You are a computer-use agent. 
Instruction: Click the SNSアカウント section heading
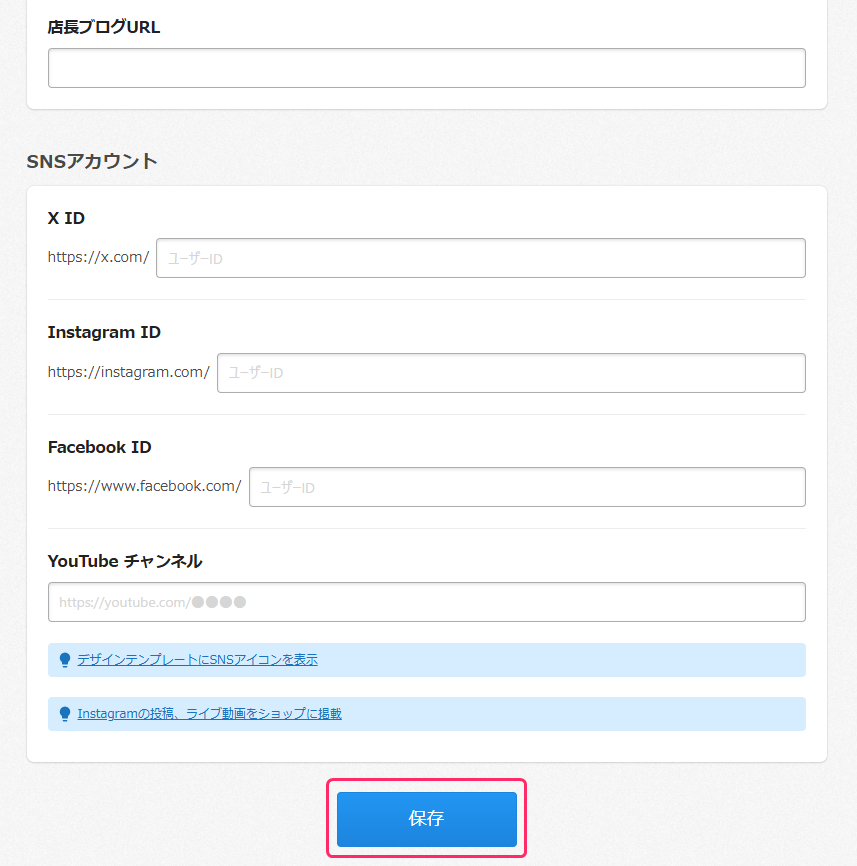point(92,160)
